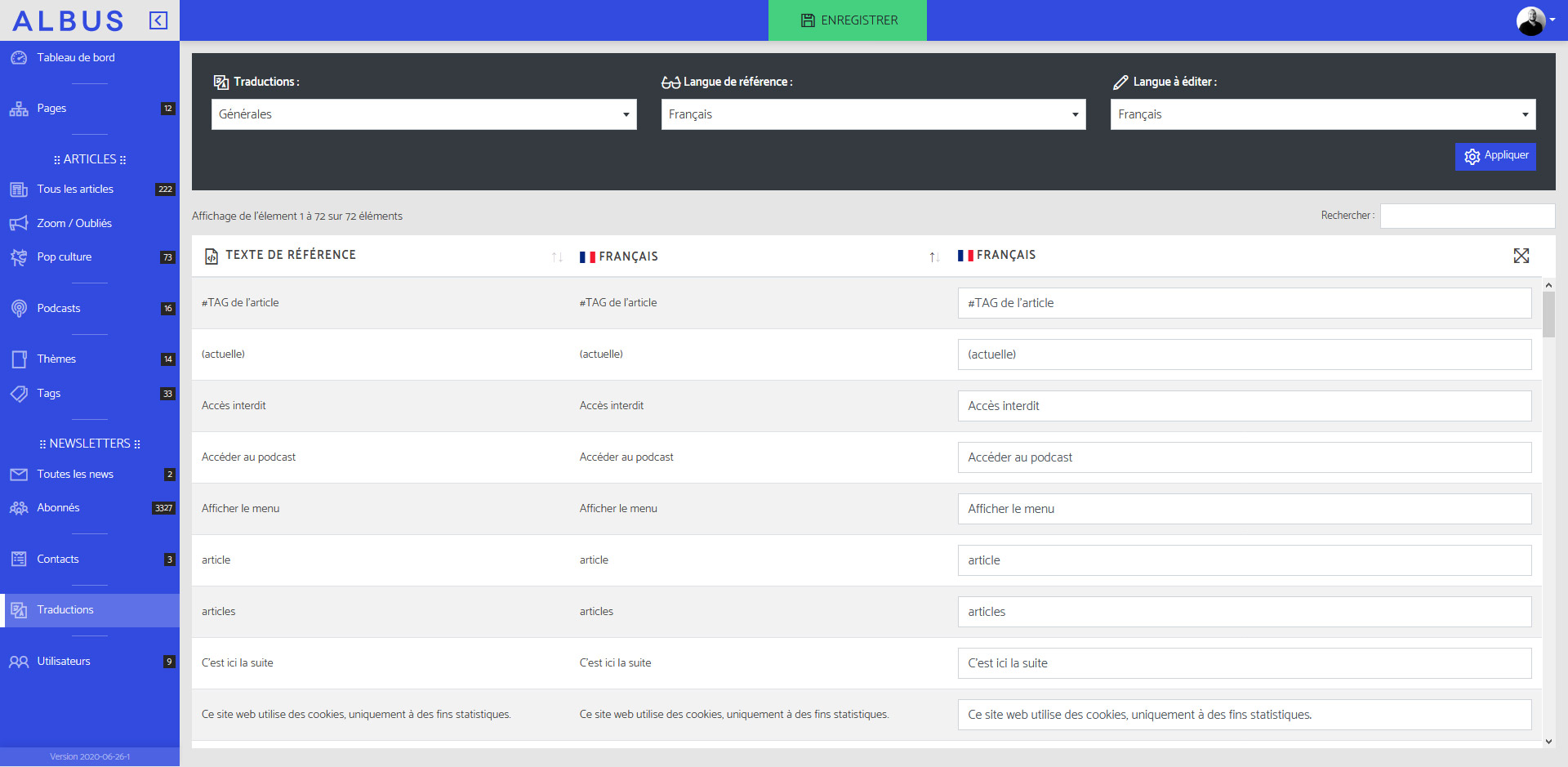Edit the cookies statistiques translation field
The image size is (1568, 767).
[x=1245, y=715]
